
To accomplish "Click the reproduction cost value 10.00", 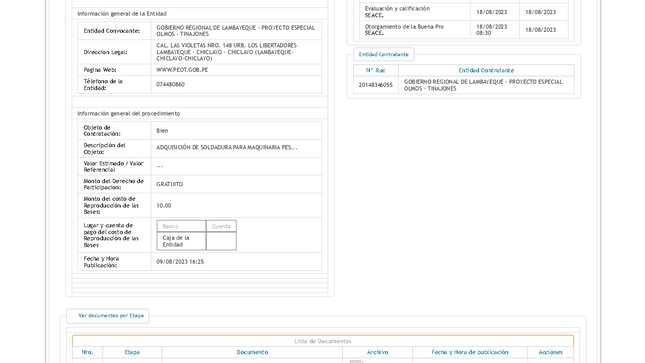I will 164,206.
